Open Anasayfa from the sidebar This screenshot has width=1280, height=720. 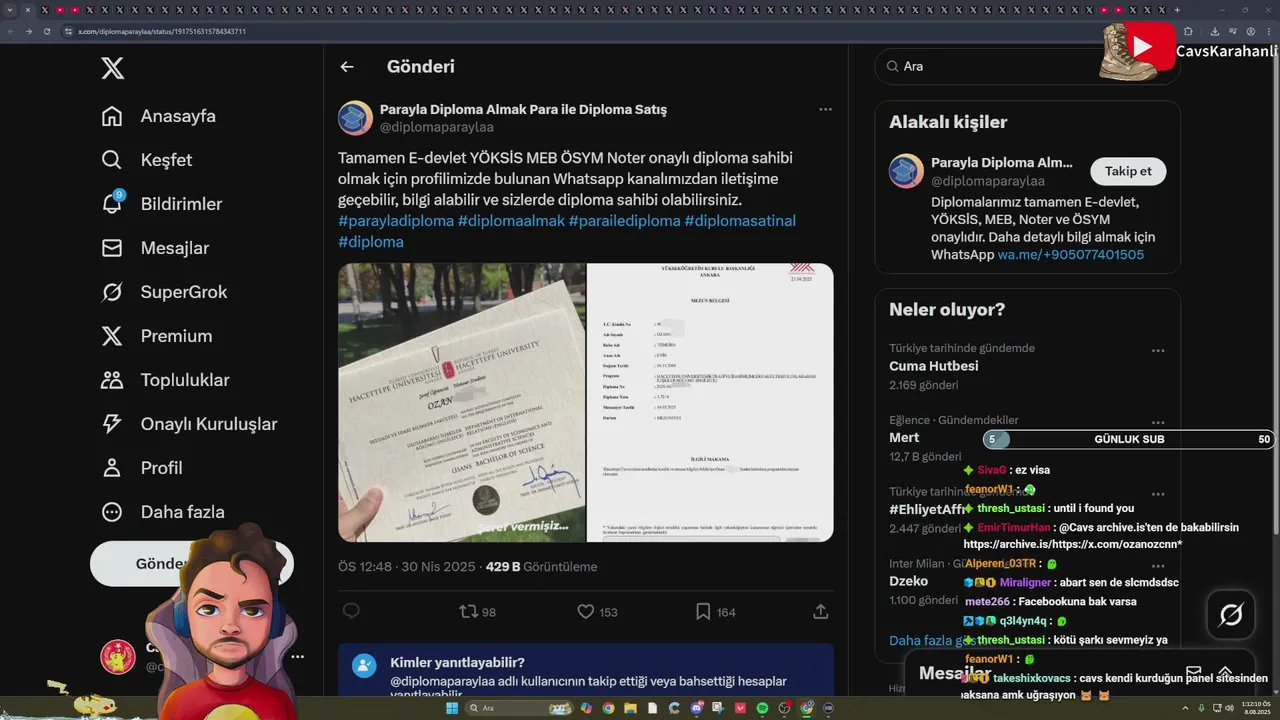coord(159,116)
